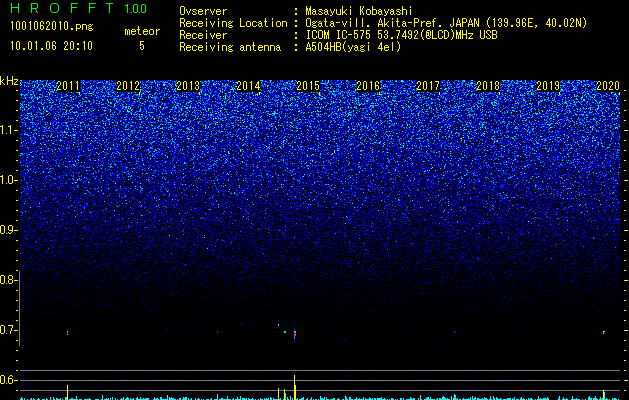Click the 2013 time marker
The height and width of the screenshot is (400, 629).
coord(188,86)
